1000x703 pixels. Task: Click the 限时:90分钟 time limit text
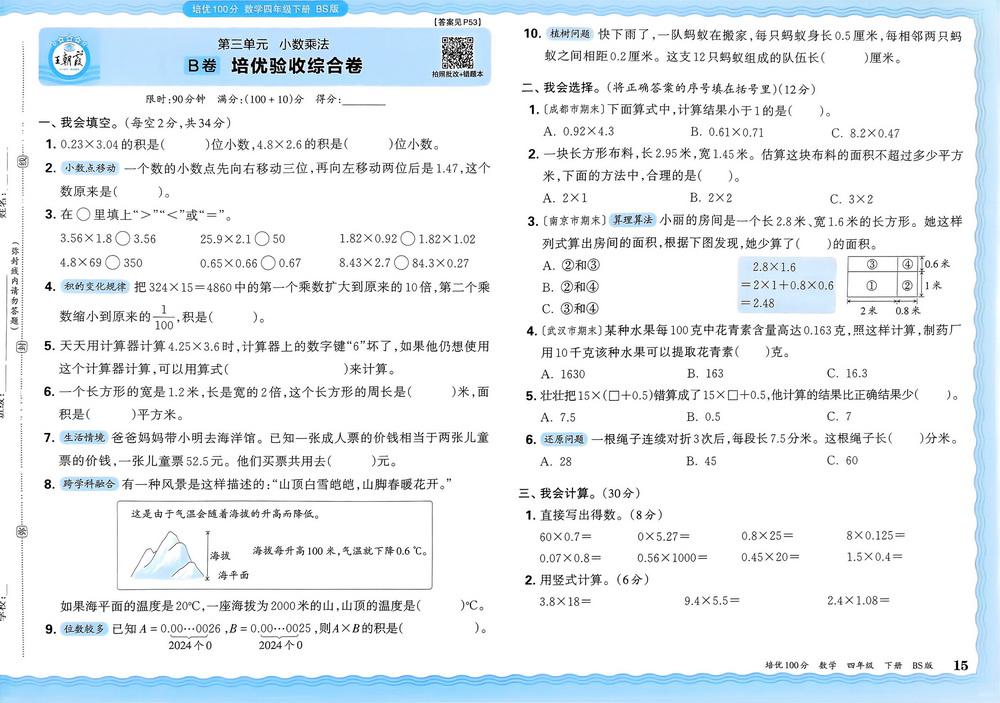175,99
